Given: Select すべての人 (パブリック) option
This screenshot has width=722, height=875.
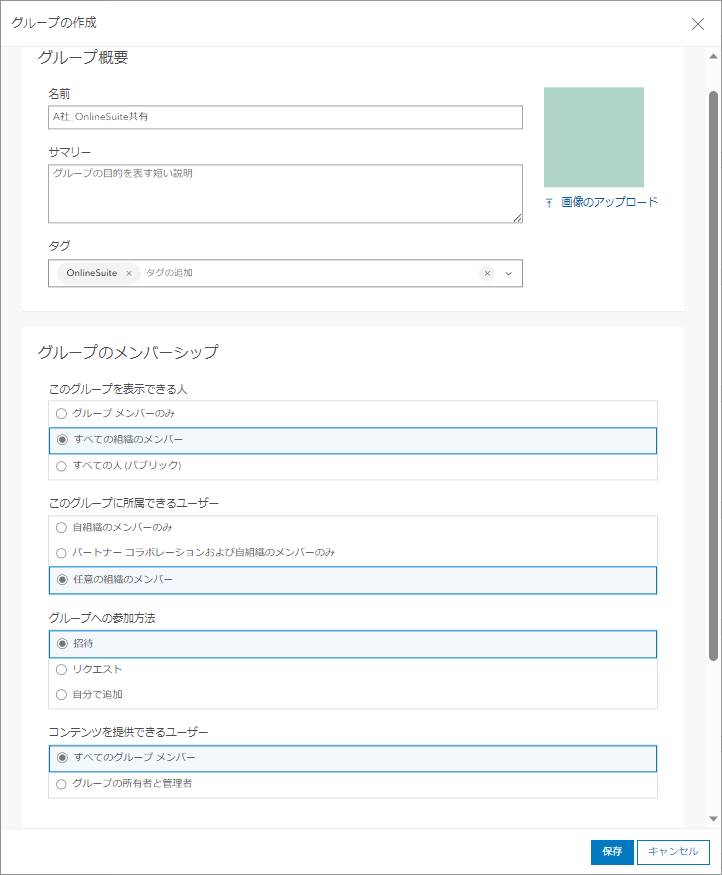Looking at the screenshot, I should (62, 466).
